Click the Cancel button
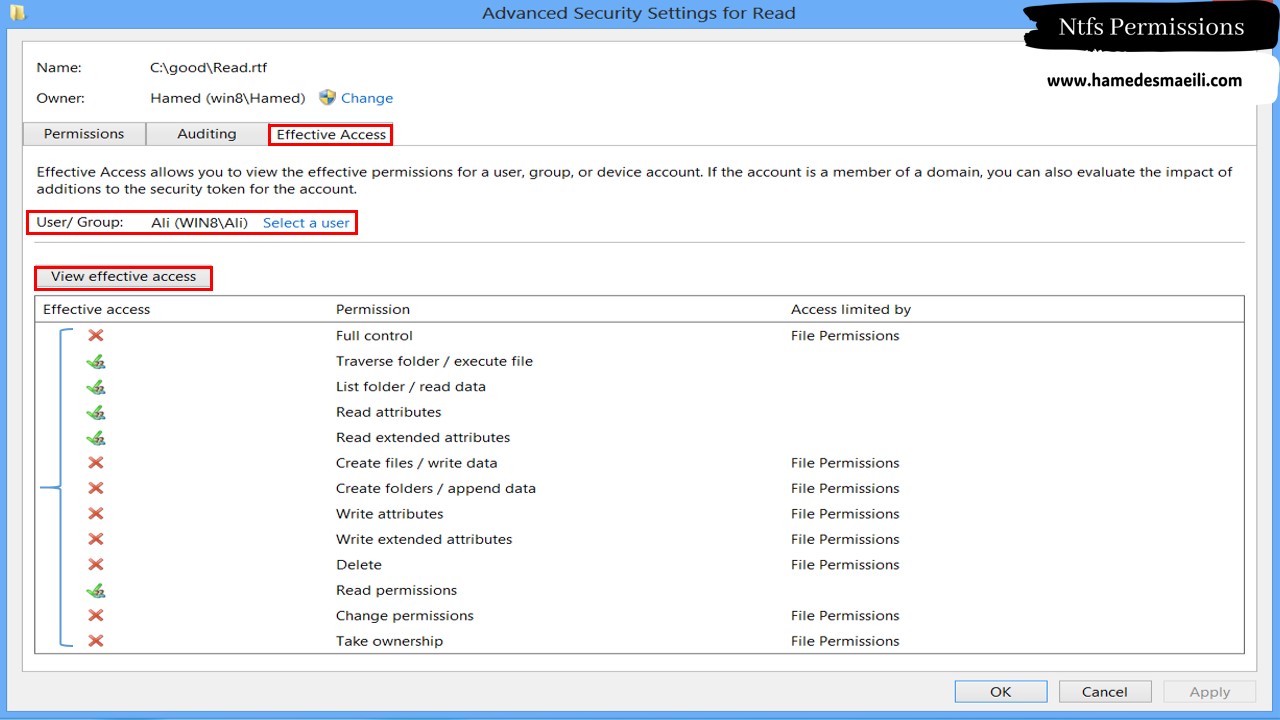1280x720 pixels. point(1105,692)
